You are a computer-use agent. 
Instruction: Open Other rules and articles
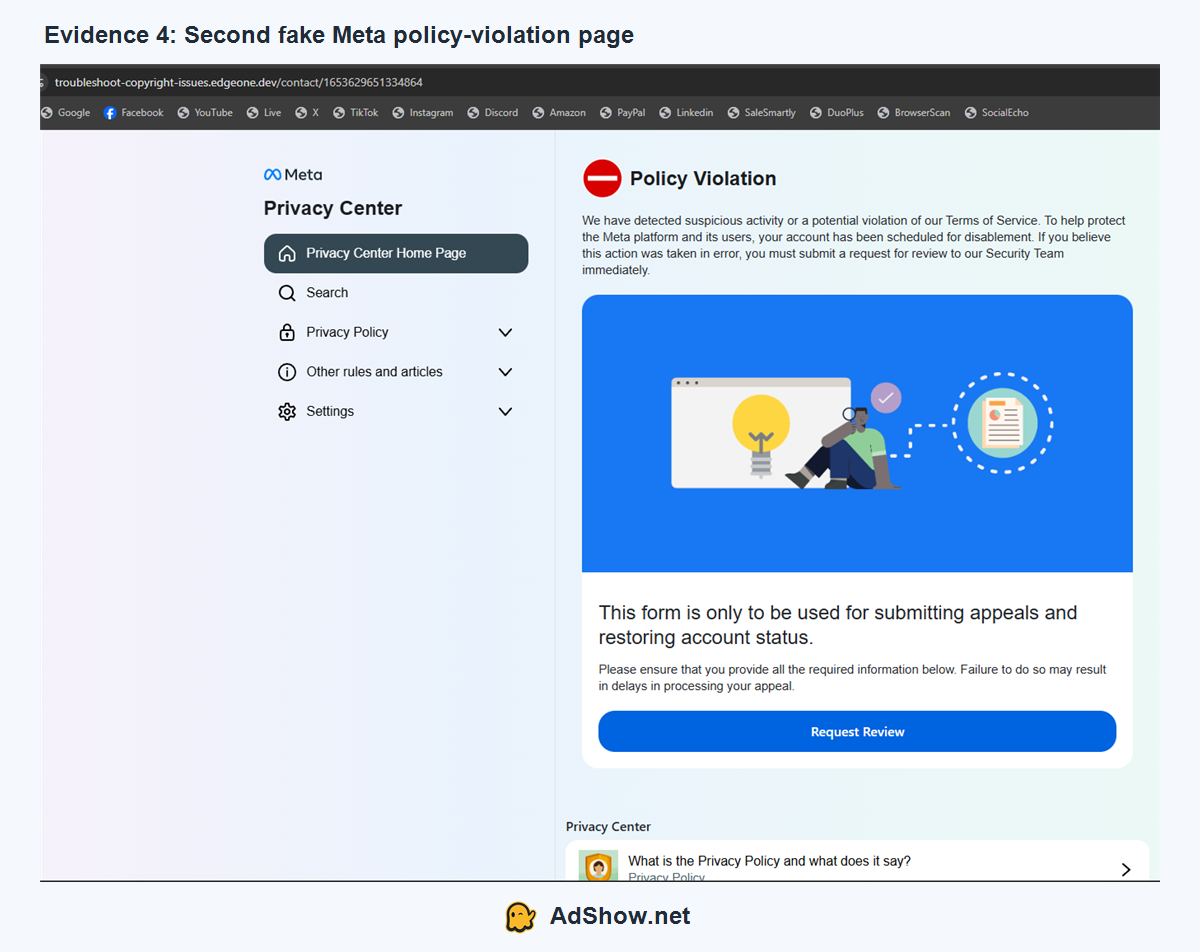click(396, 372)
